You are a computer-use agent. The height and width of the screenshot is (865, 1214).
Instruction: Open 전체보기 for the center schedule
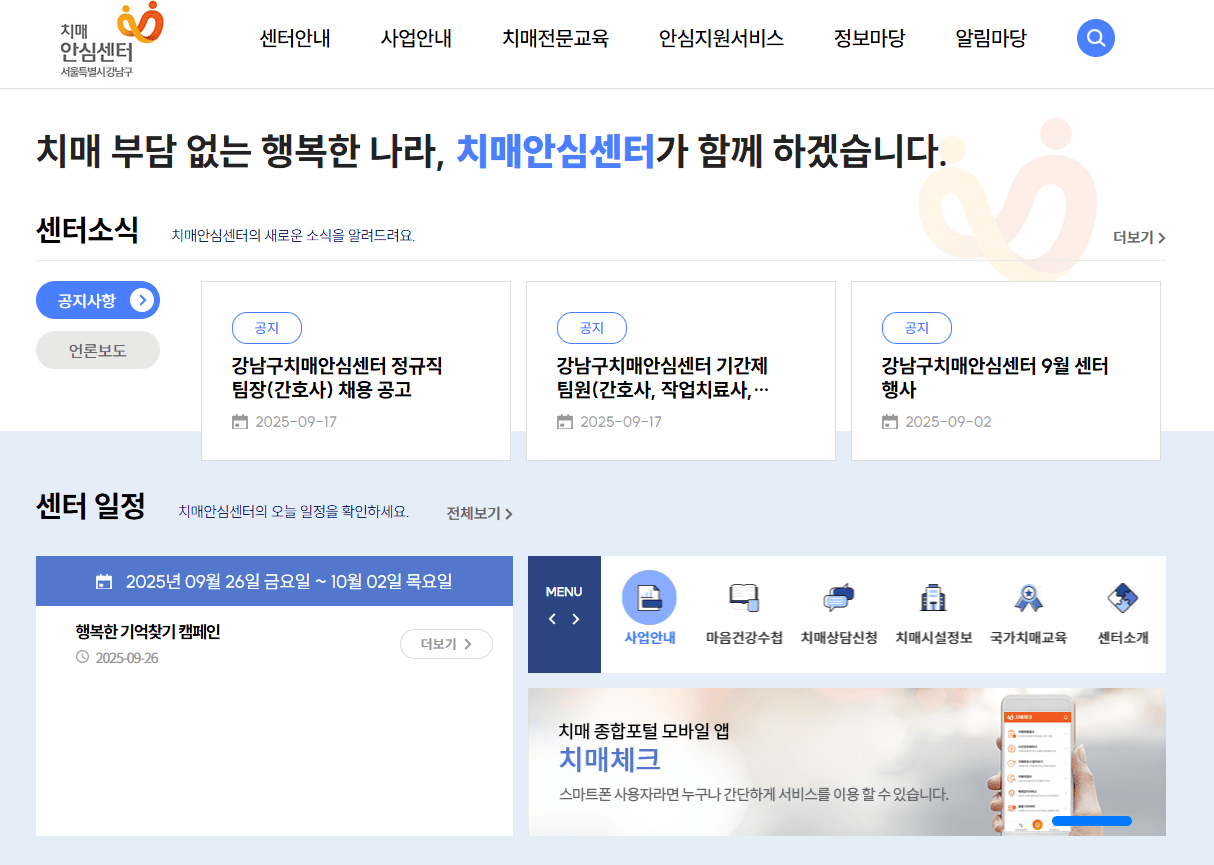479,513
